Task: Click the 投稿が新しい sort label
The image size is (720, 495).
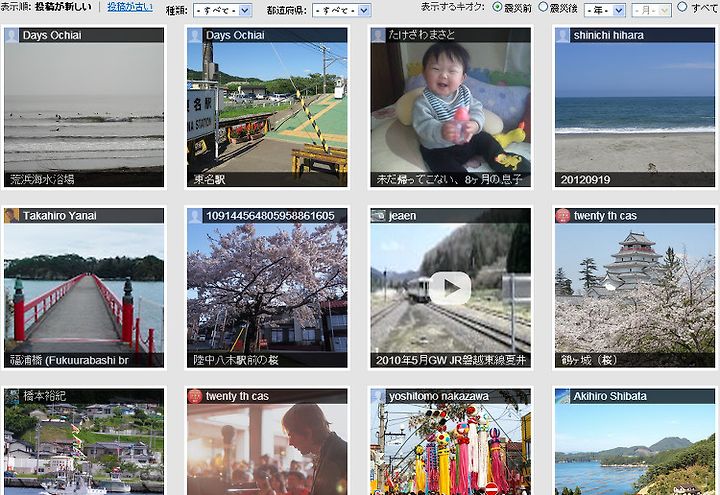Action: (x=63, y=7)
